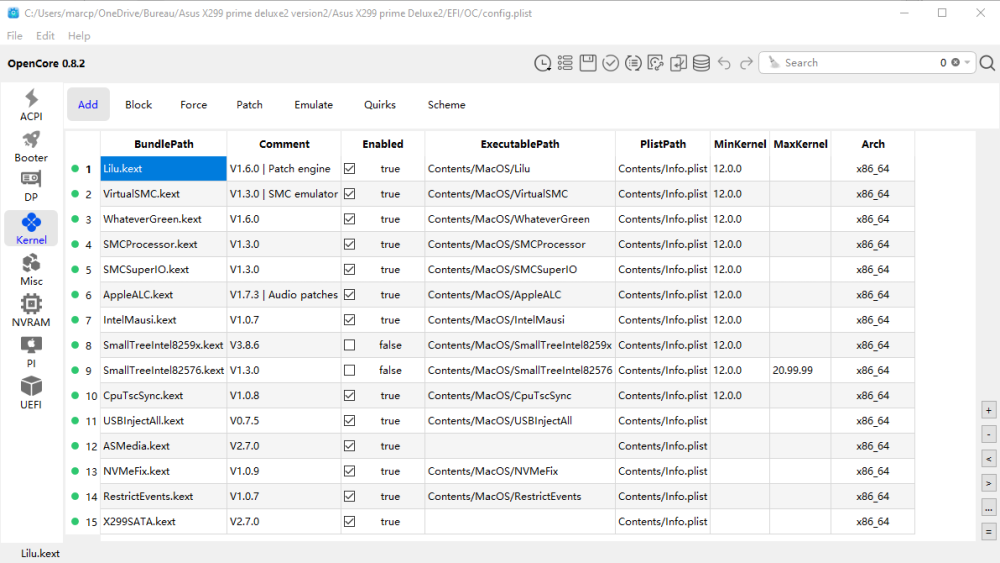1000x563 pixels.
Task: Click the app icon in title bar
Action: coord(13,13)
